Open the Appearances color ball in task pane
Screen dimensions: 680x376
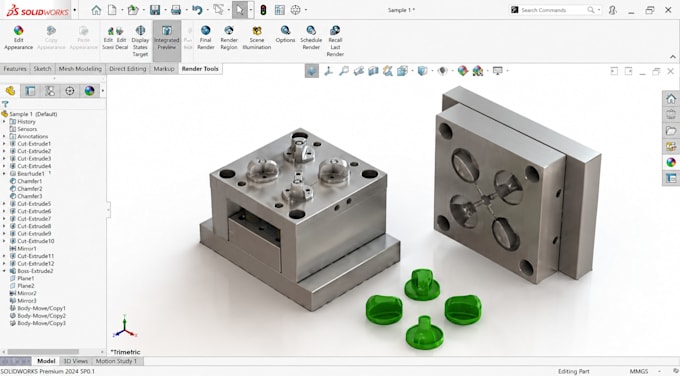pos(671,162)
